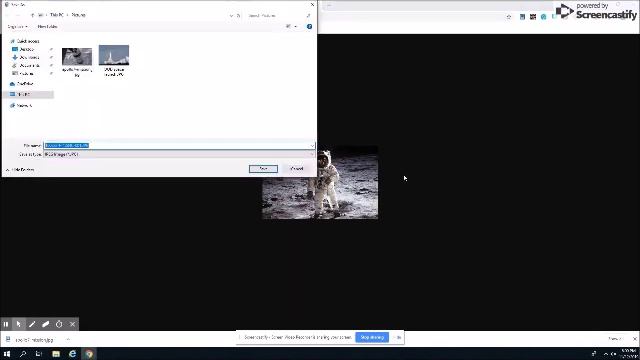Click the refresh button beside address bar
The image size is (640, 360).
(238, 16)
